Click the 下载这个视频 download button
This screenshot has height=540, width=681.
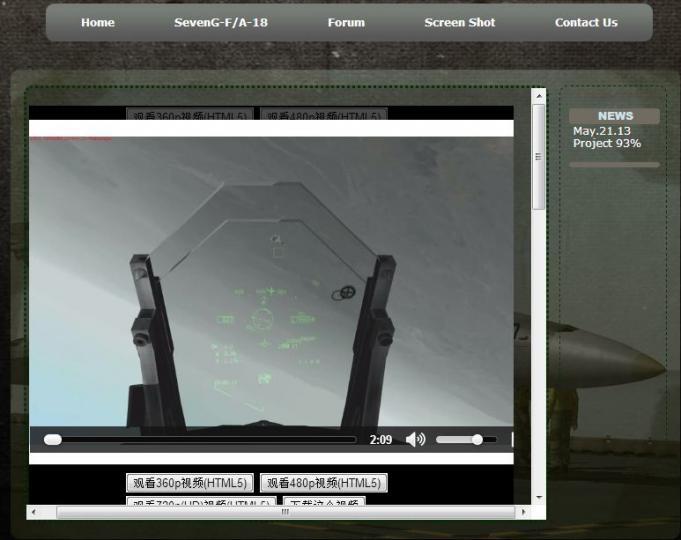[323, 502]
